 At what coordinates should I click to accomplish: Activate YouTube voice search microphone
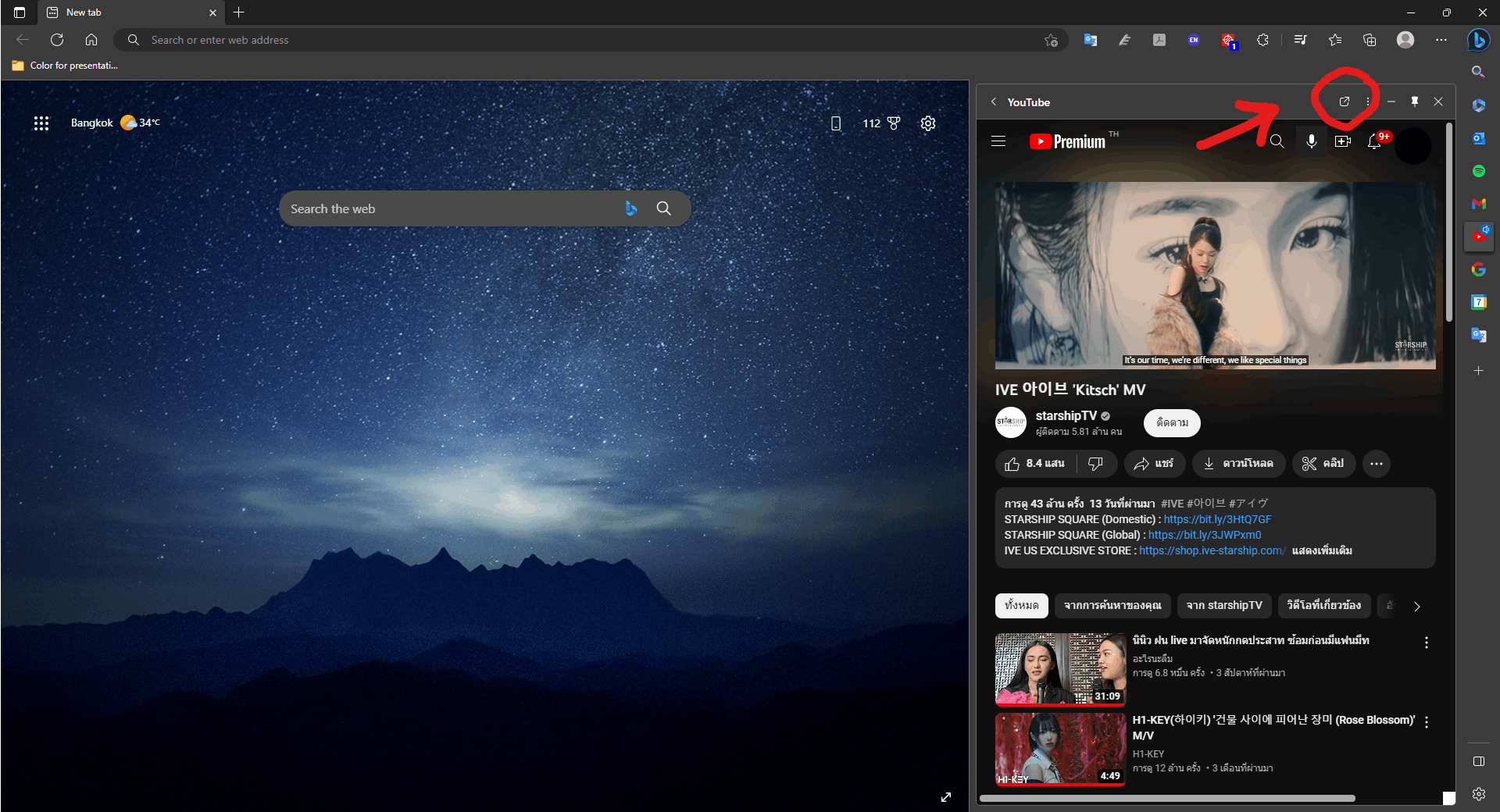[1312, 141]
